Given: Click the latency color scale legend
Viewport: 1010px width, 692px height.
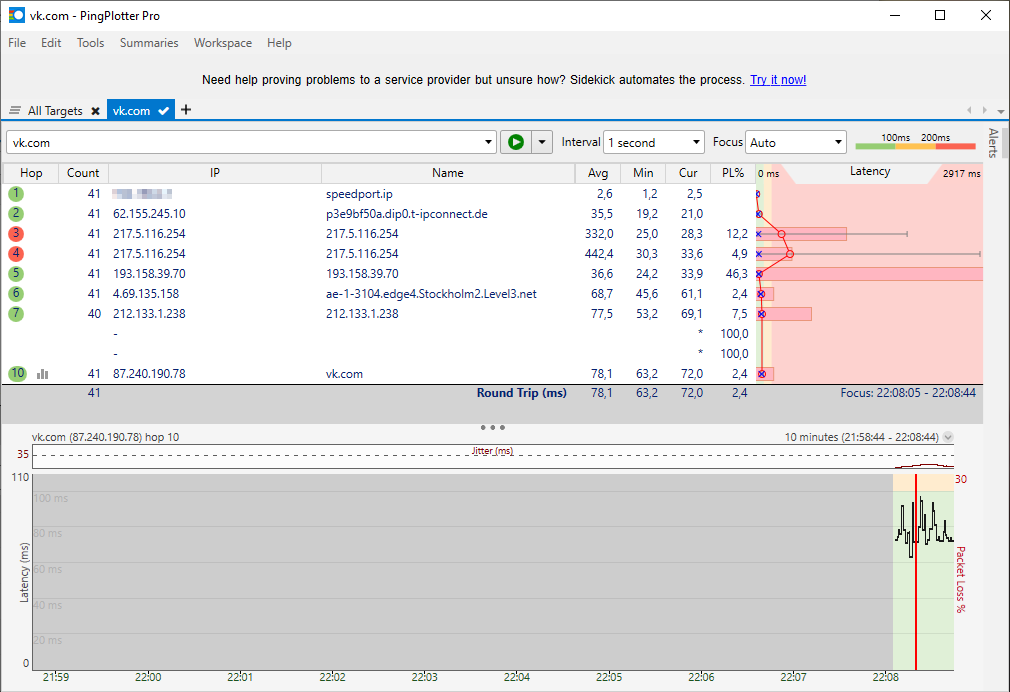Looking at the screenshot, I should coord(915,141).
